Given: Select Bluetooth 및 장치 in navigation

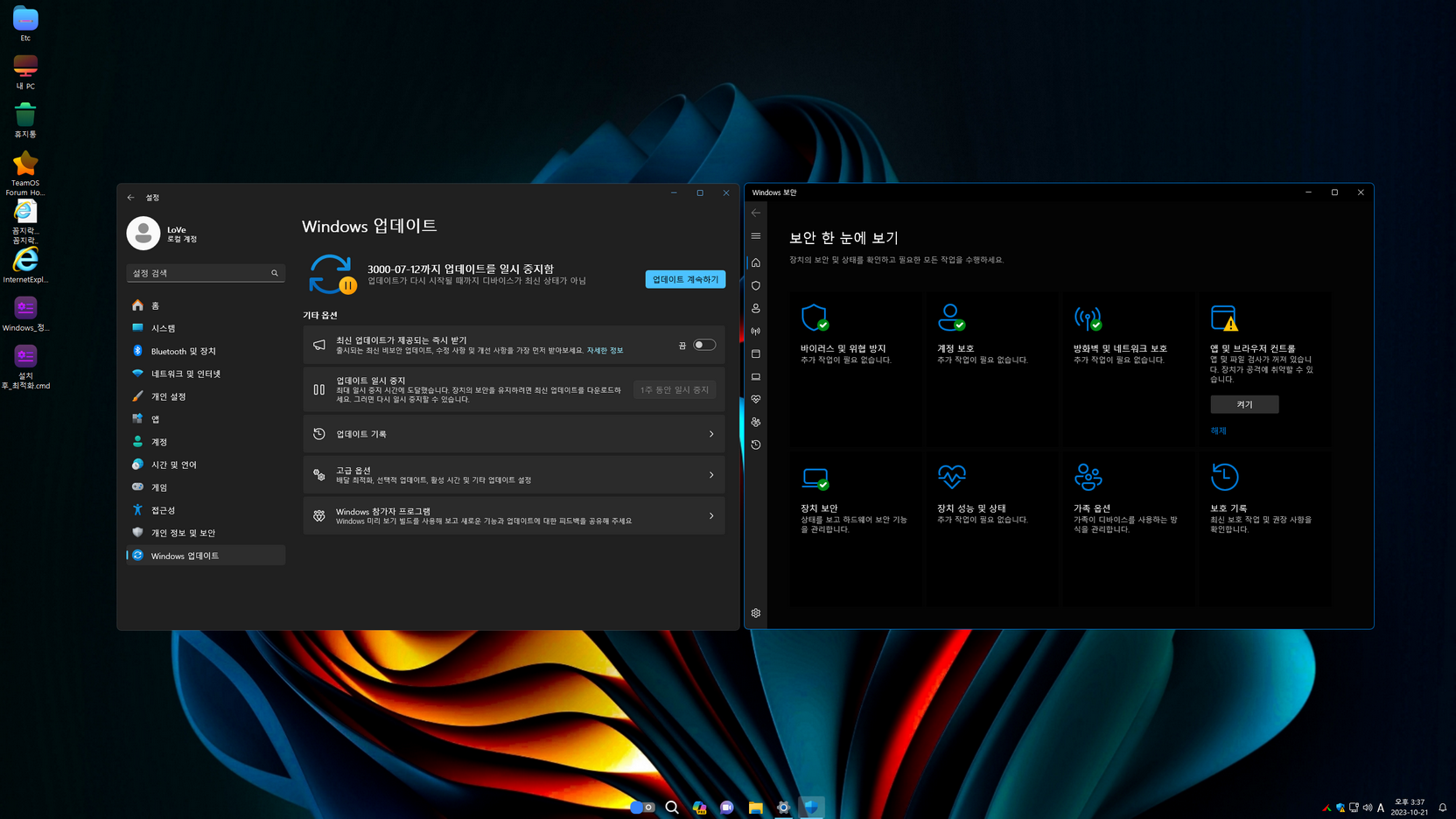Looking at the screenshot, I should (206, 351).
